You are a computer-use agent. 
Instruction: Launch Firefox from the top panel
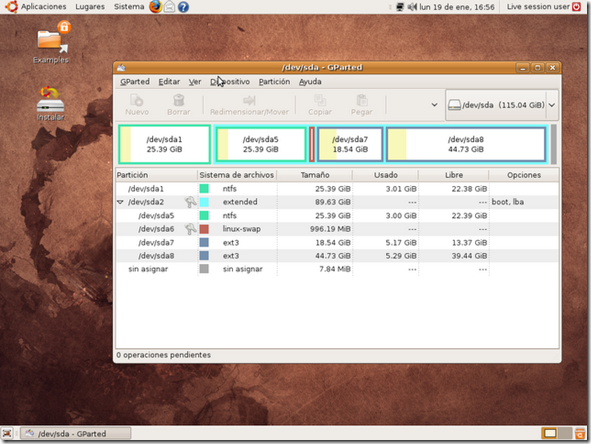(155, 7)
